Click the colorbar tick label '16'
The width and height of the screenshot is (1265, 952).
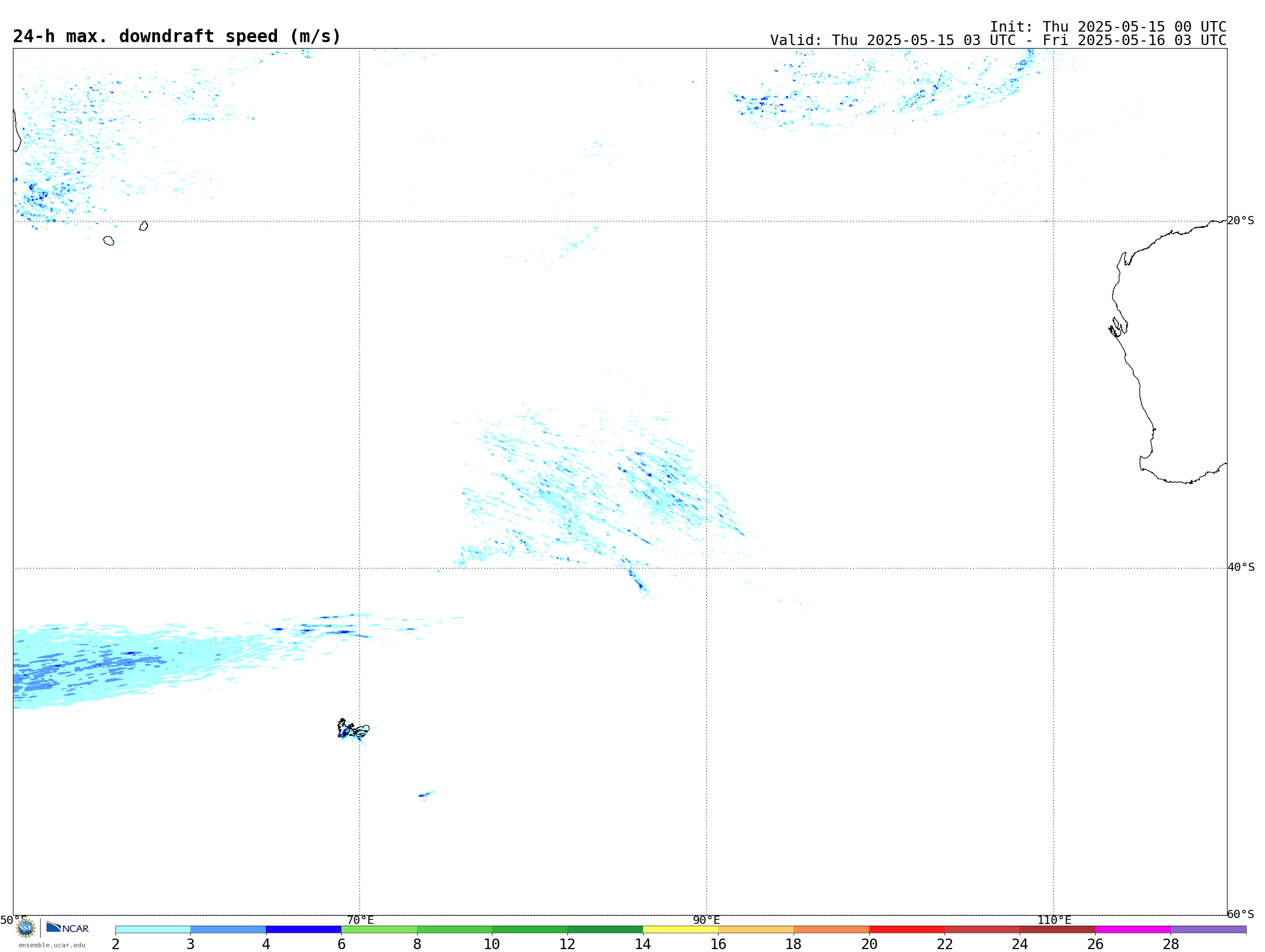[719, 944]
